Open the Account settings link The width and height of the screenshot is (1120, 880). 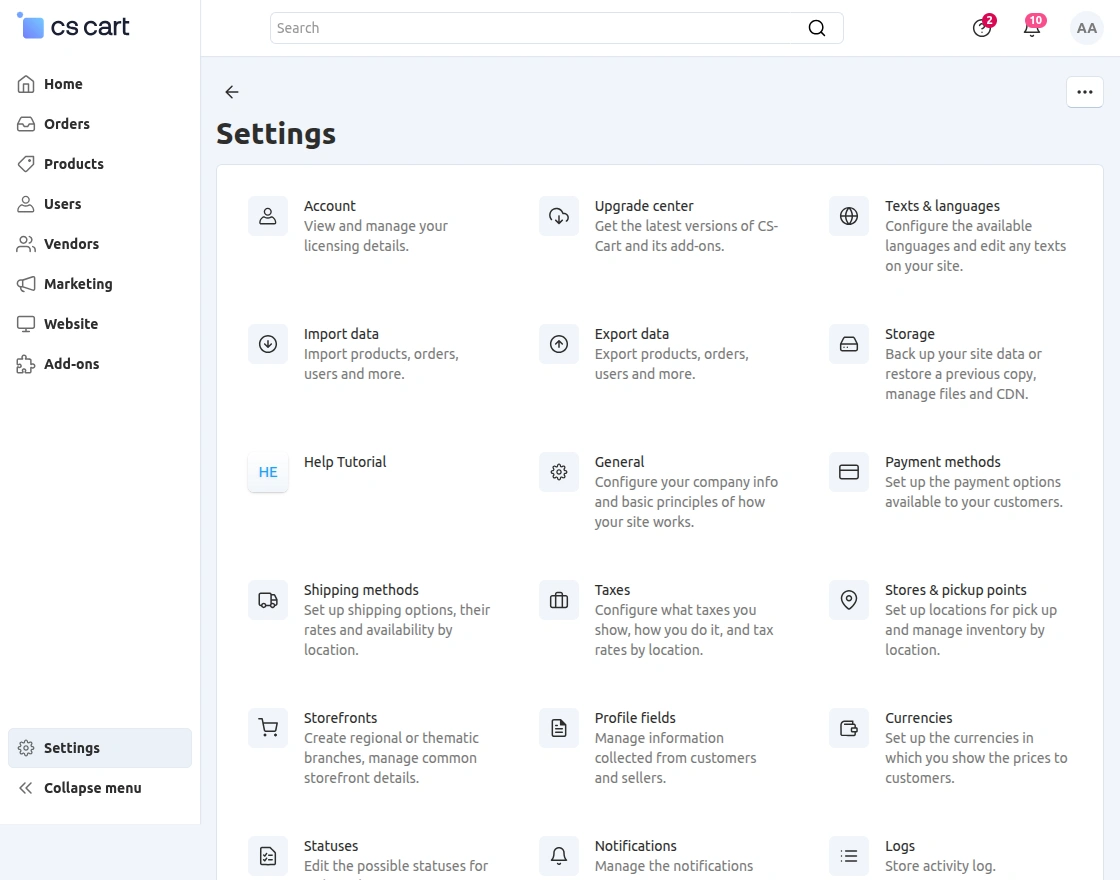click(x=329, y=206)
